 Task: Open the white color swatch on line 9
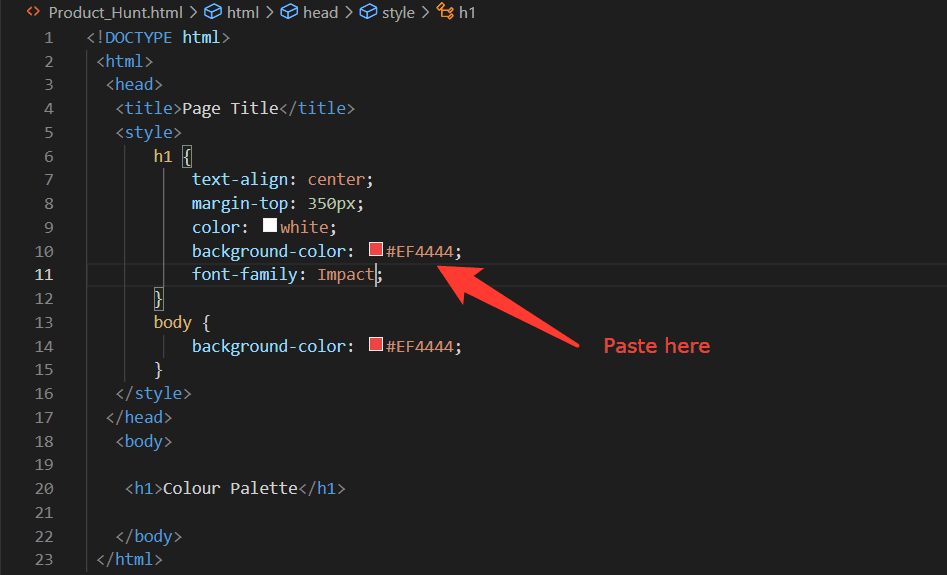(x=270, y=226)
